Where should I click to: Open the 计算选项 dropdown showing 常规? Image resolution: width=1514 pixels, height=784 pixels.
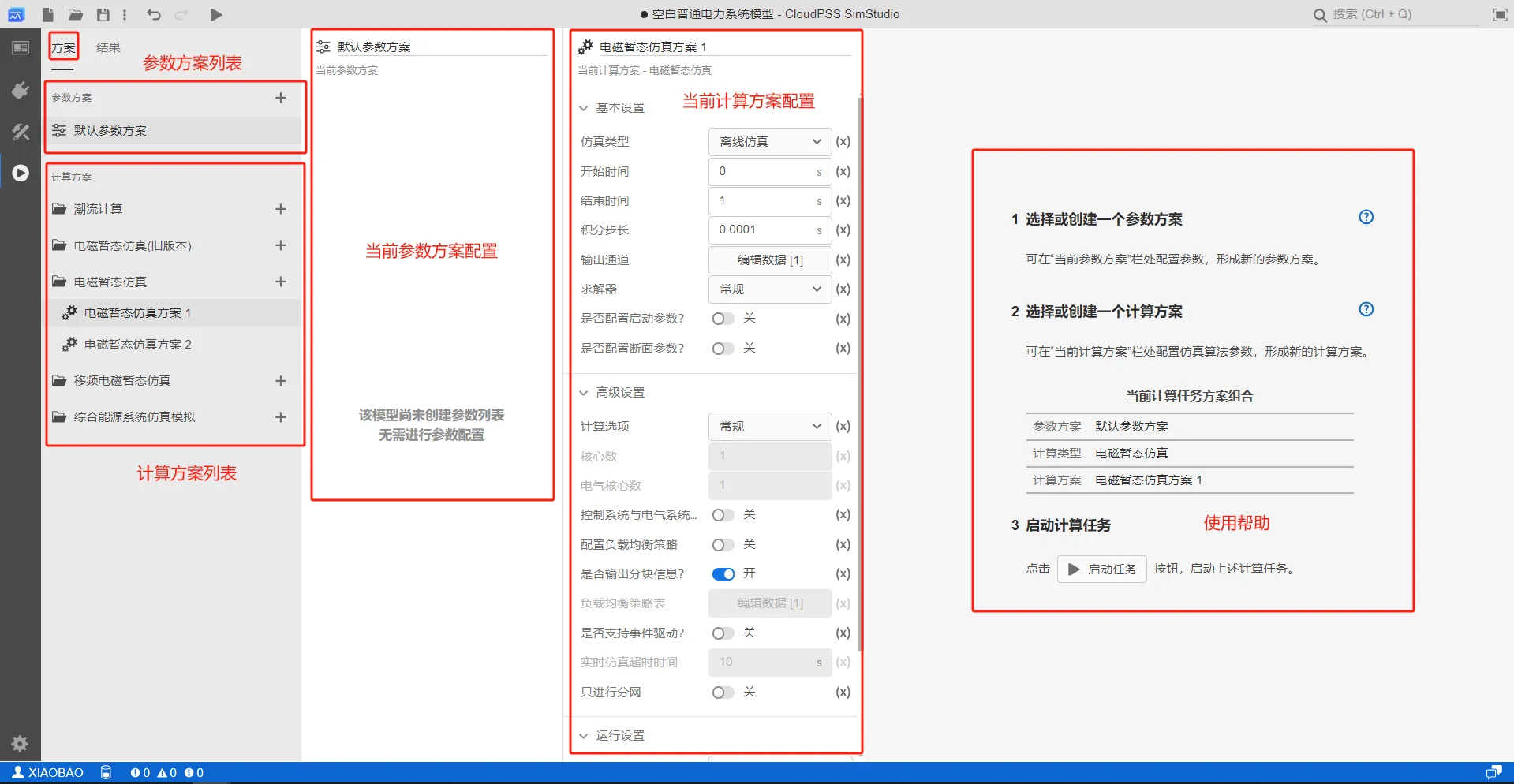(770, 427)
